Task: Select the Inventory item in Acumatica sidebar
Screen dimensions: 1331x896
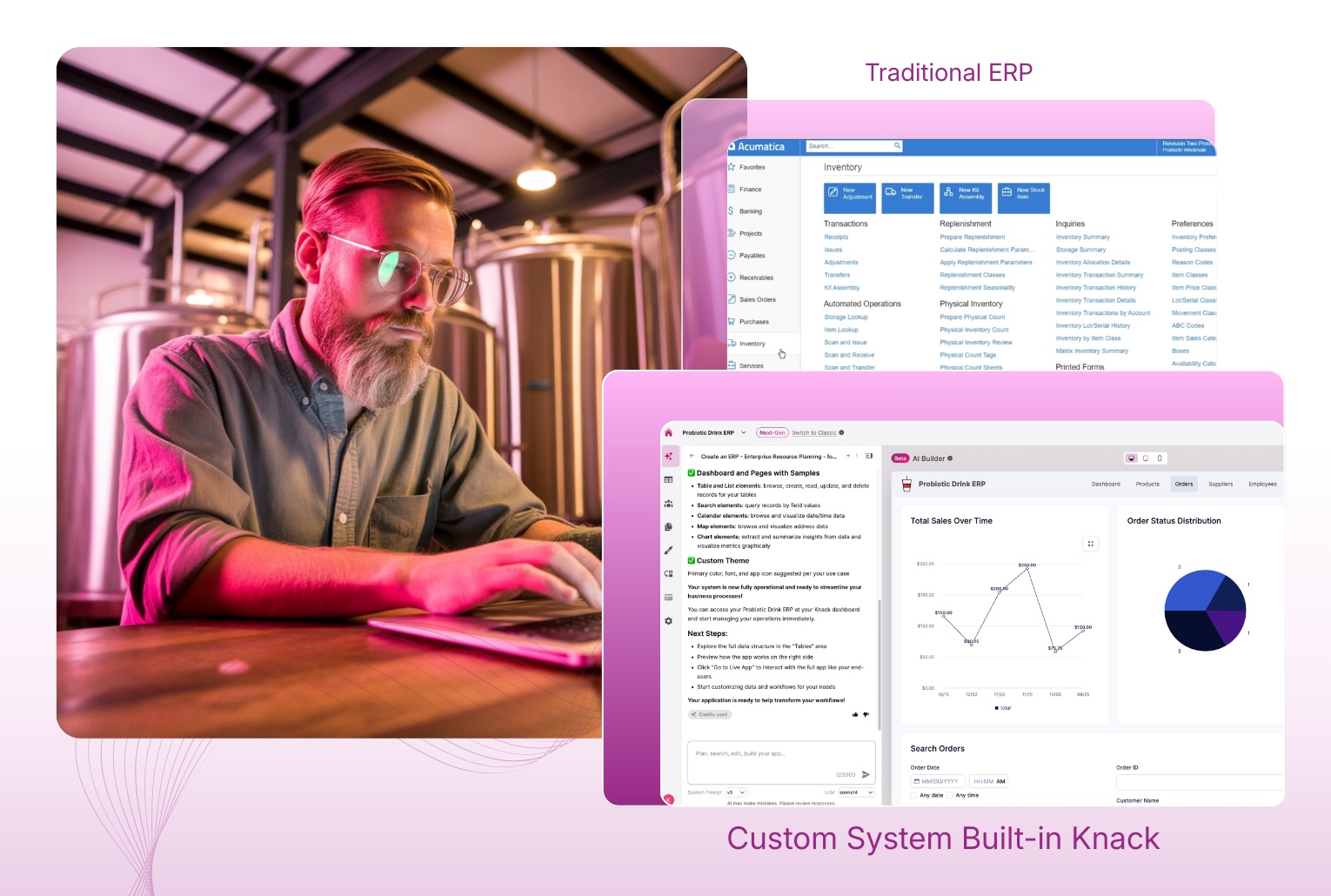Action: tap(750, 343)
